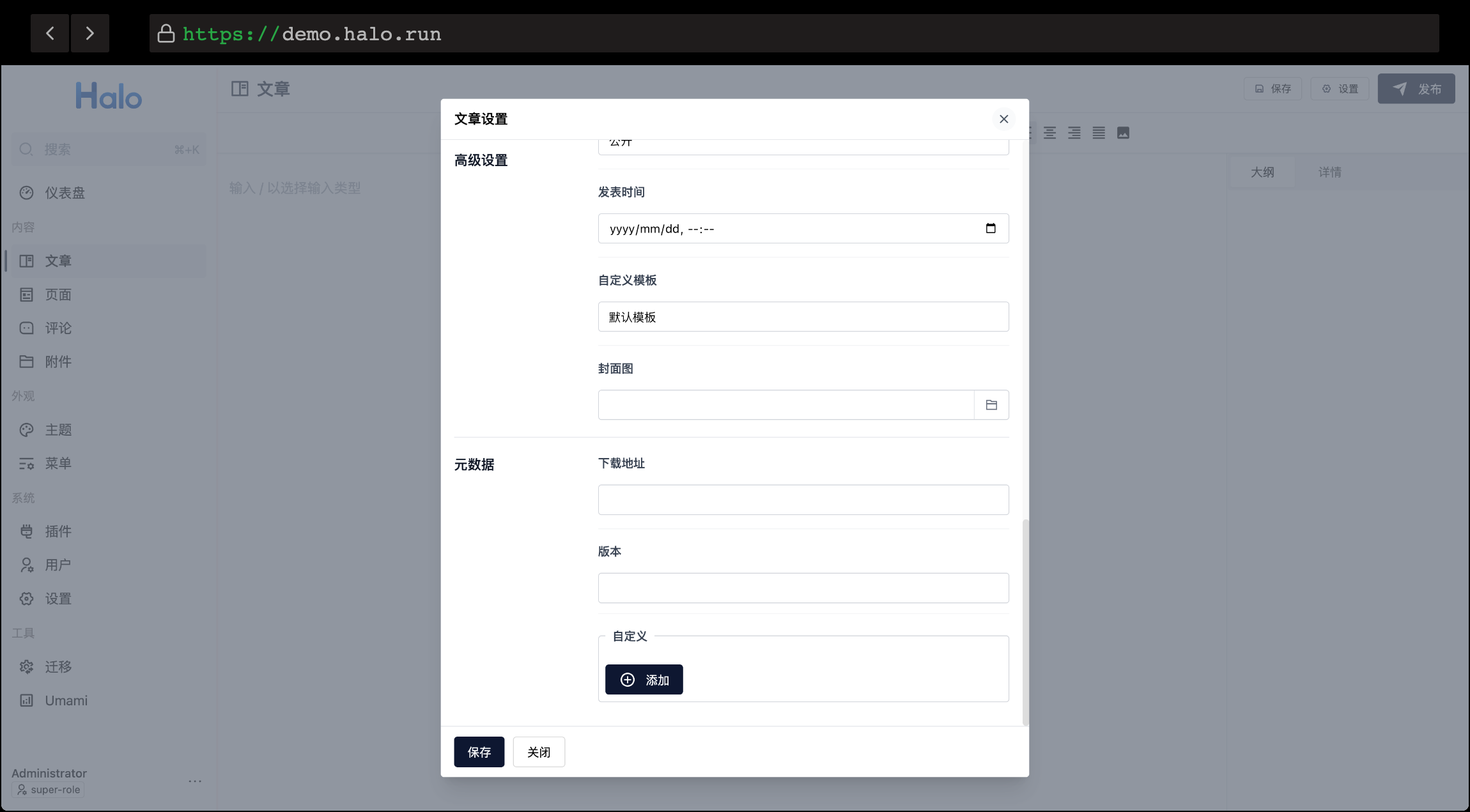Open the 主题 themes panel
The width and height of the screenshot is (1470, 812).
click(x=58, y=429)
